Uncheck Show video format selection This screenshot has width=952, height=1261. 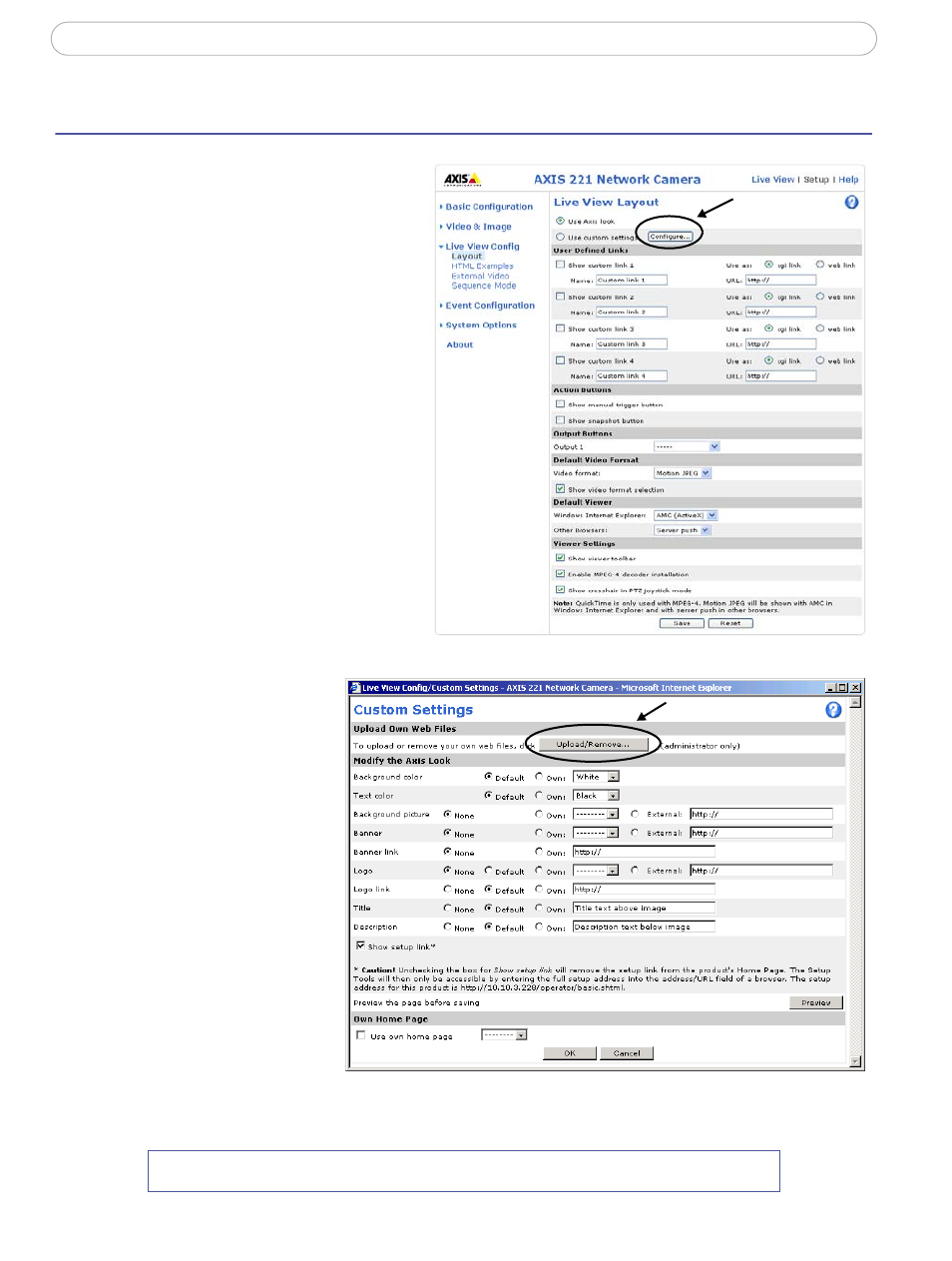coord(560,489)
